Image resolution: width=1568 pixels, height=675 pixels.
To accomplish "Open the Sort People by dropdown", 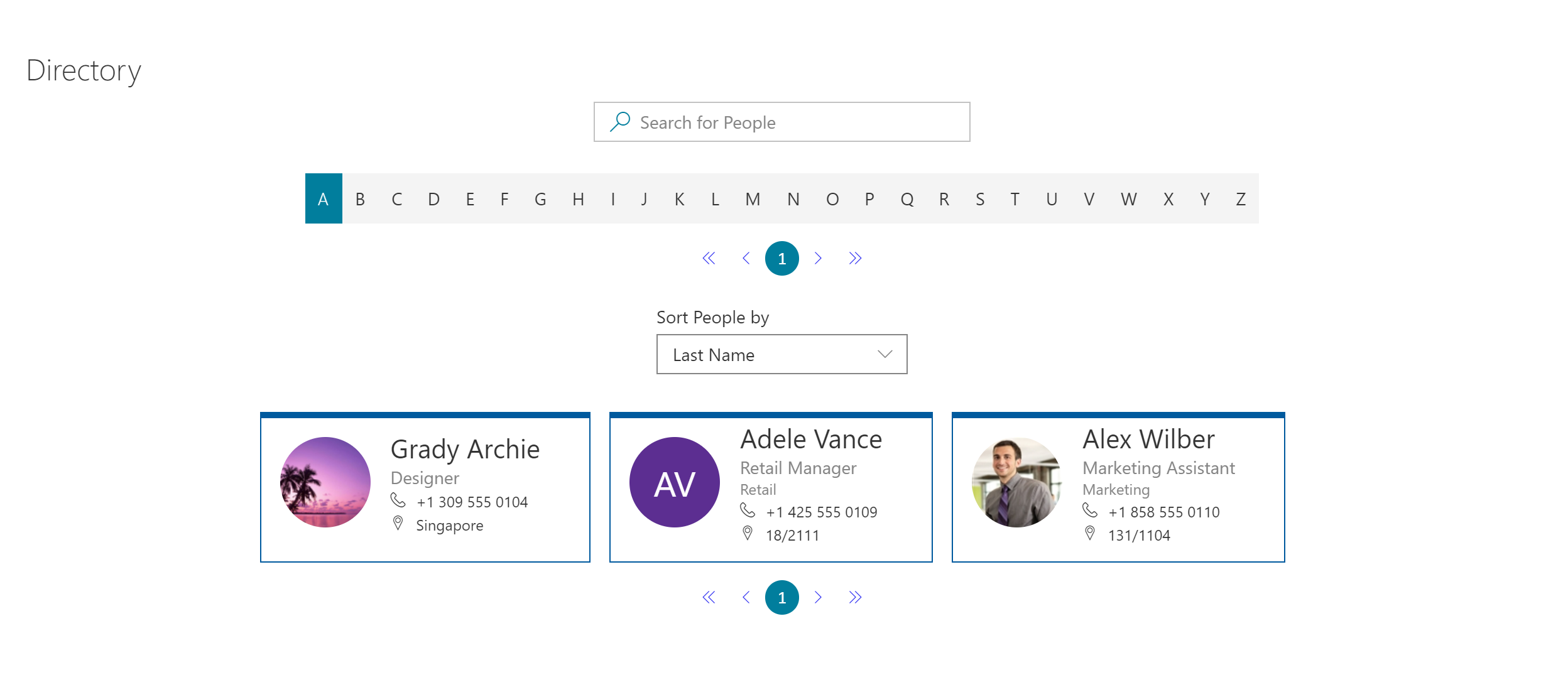I will coord(782,354).
